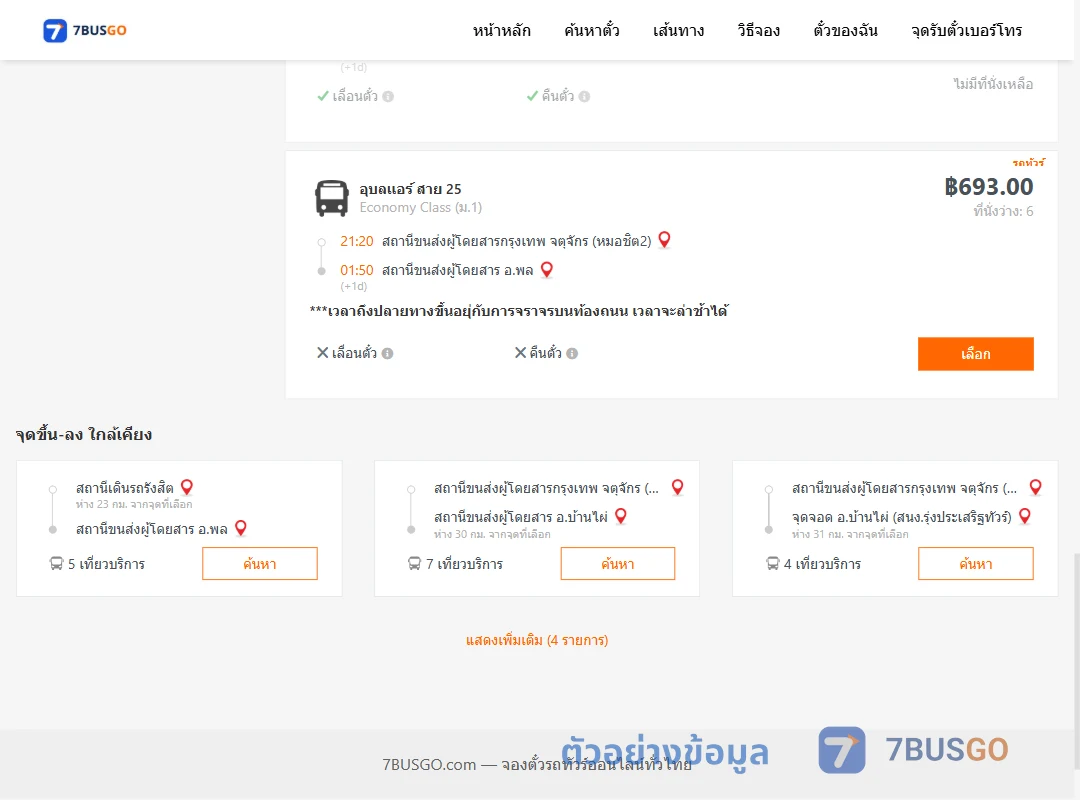Open the จุดรับตั๋วเบอร์โทร menu item
The height and width of the screenshot is (800, 1080).
(x=966, y=30)
